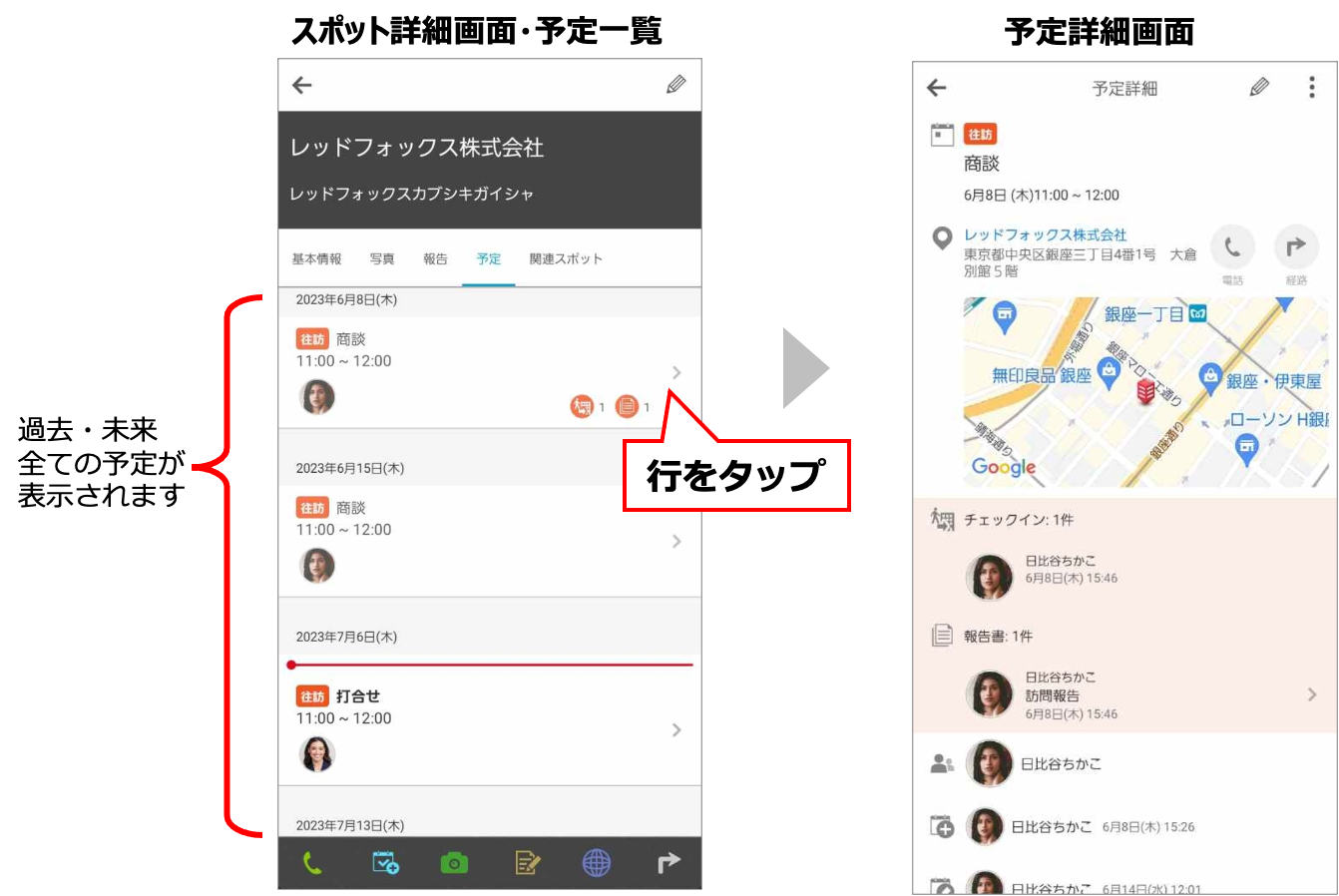Open chevron of June 8 商談 schedule row
This screenshot has width=1339, height=896.
(x=676, y=372)
